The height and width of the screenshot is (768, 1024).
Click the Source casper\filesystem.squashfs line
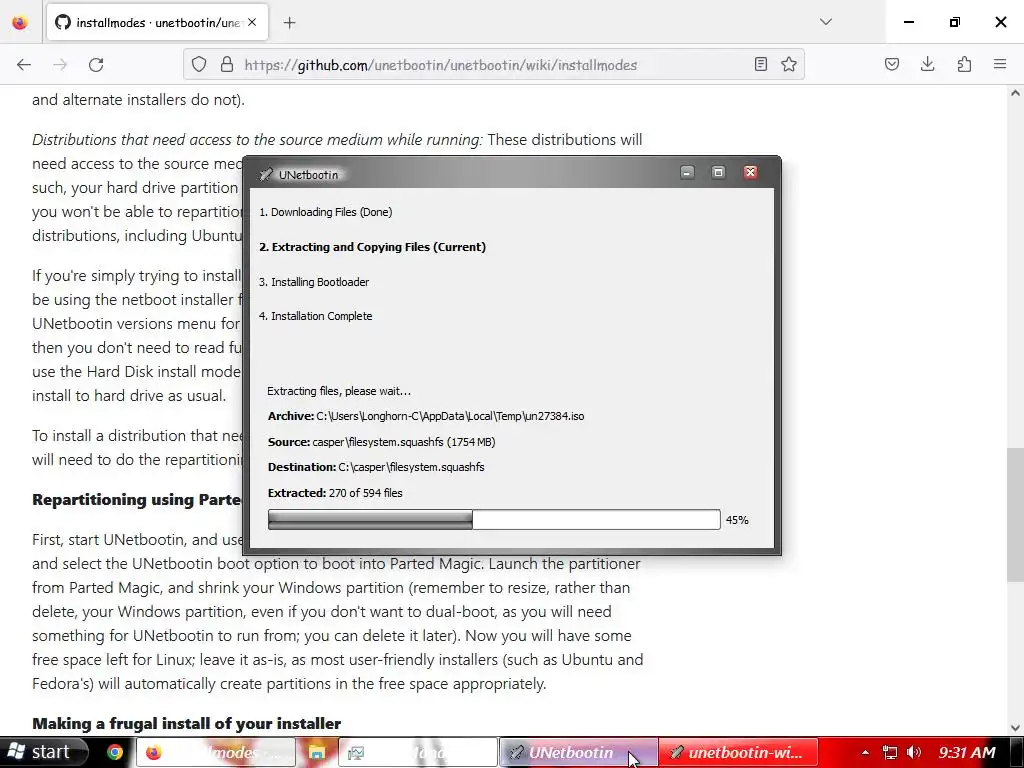[x=381, y=442]
